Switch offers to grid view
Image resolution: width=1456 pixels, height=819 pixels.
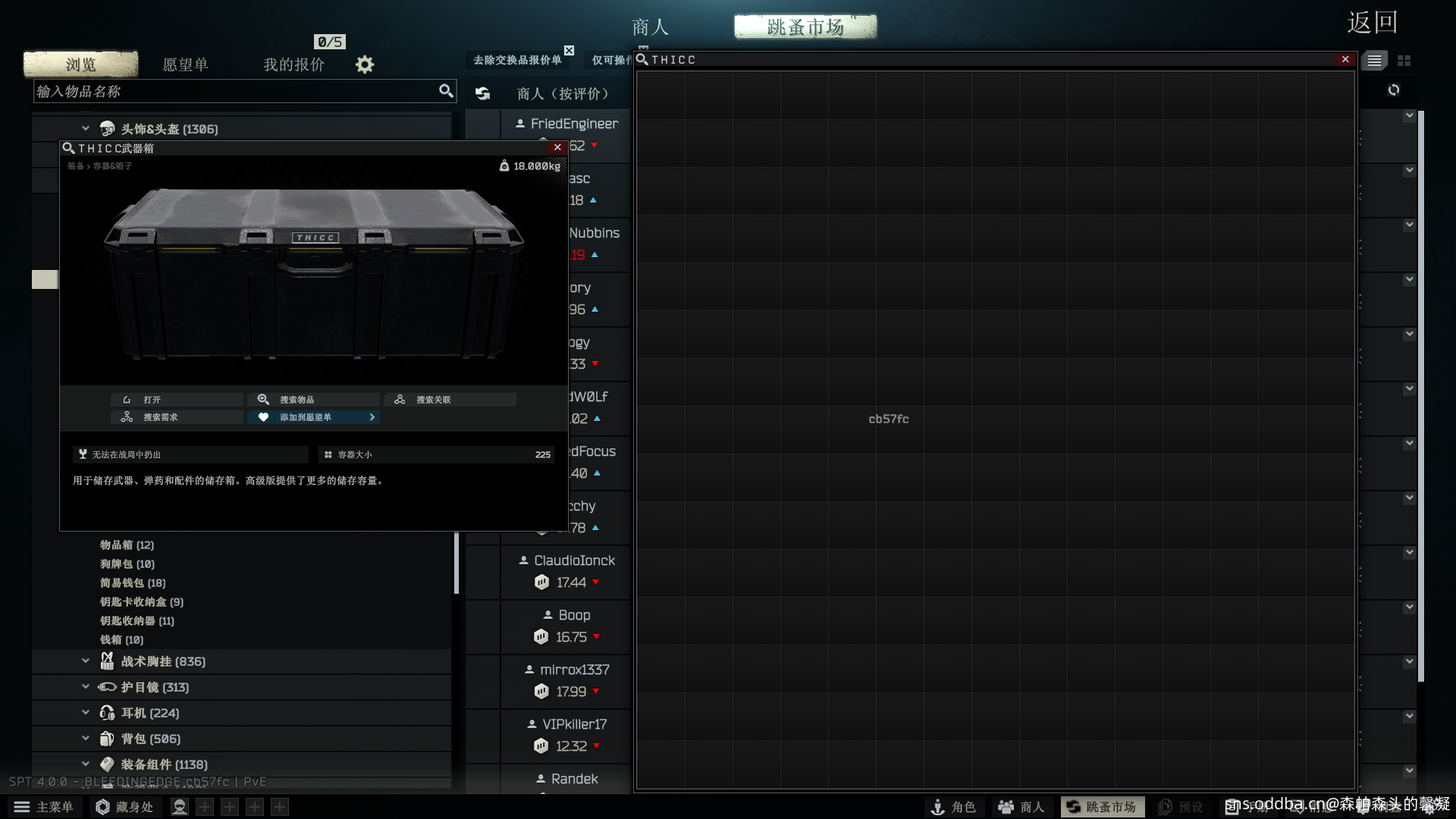pyautogui.click(x=1404, y=61)
